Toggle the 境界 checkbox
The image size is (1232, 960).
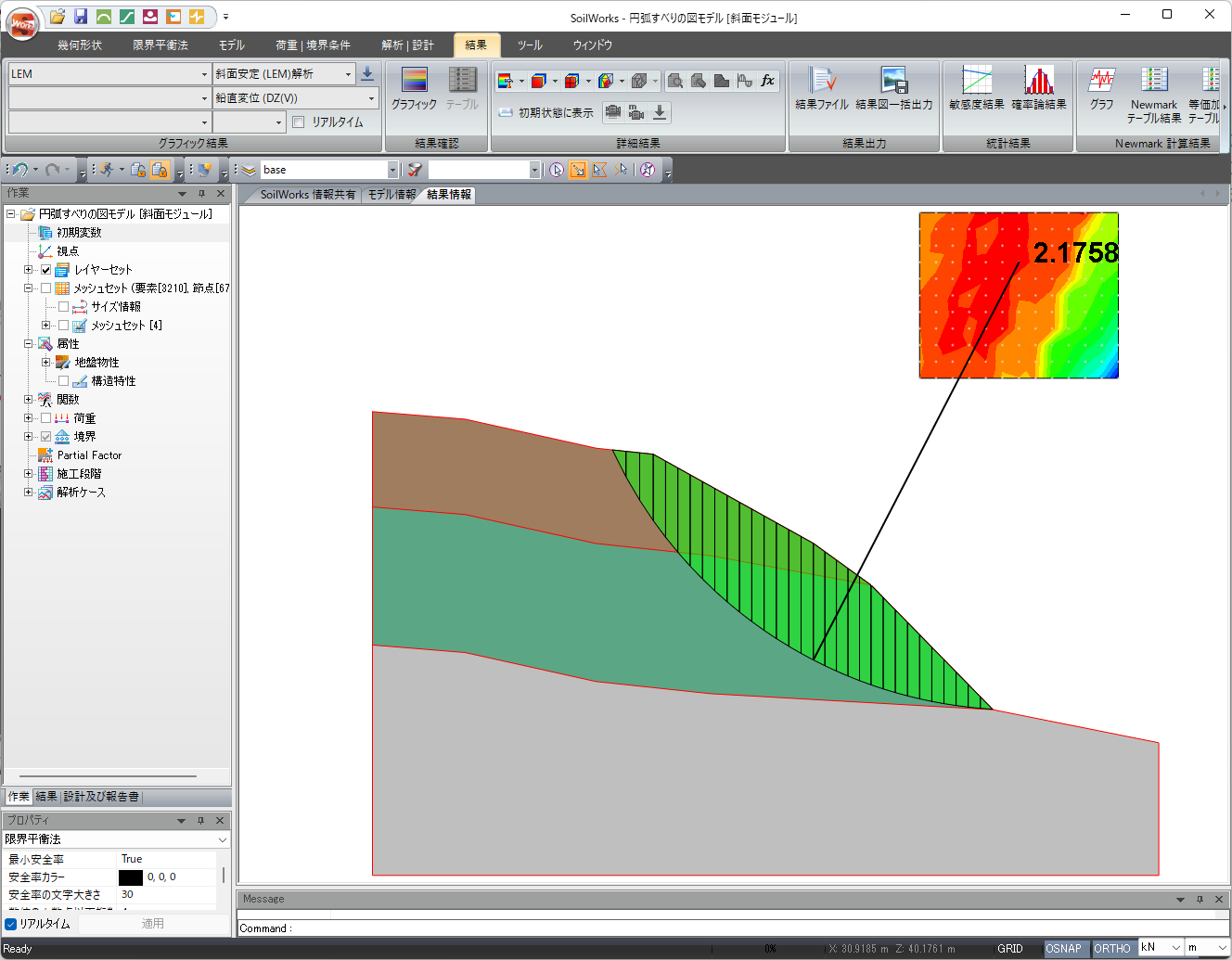[46, 437]
